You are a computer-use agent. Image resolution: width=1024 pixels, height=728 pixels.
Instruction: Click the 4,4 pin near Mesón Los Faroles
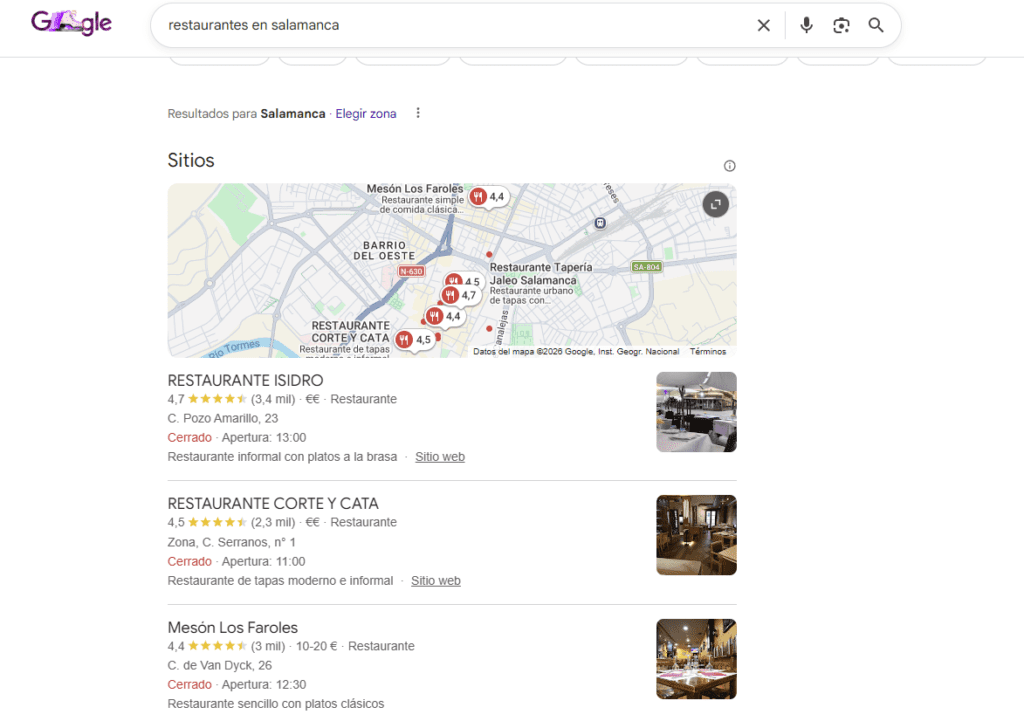pos(489,197)
